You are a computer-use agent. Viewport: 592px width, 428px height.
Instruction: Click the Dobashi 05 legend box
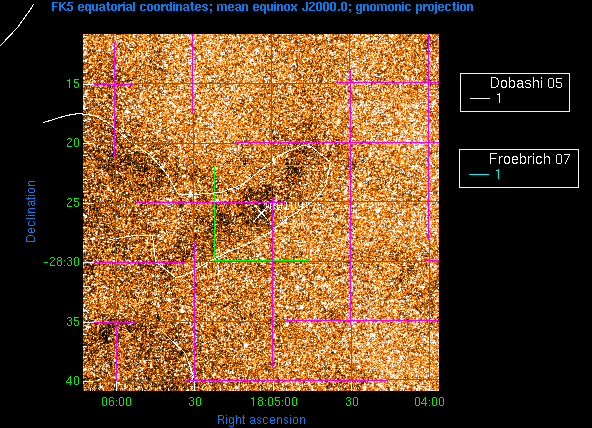point(515,92)
